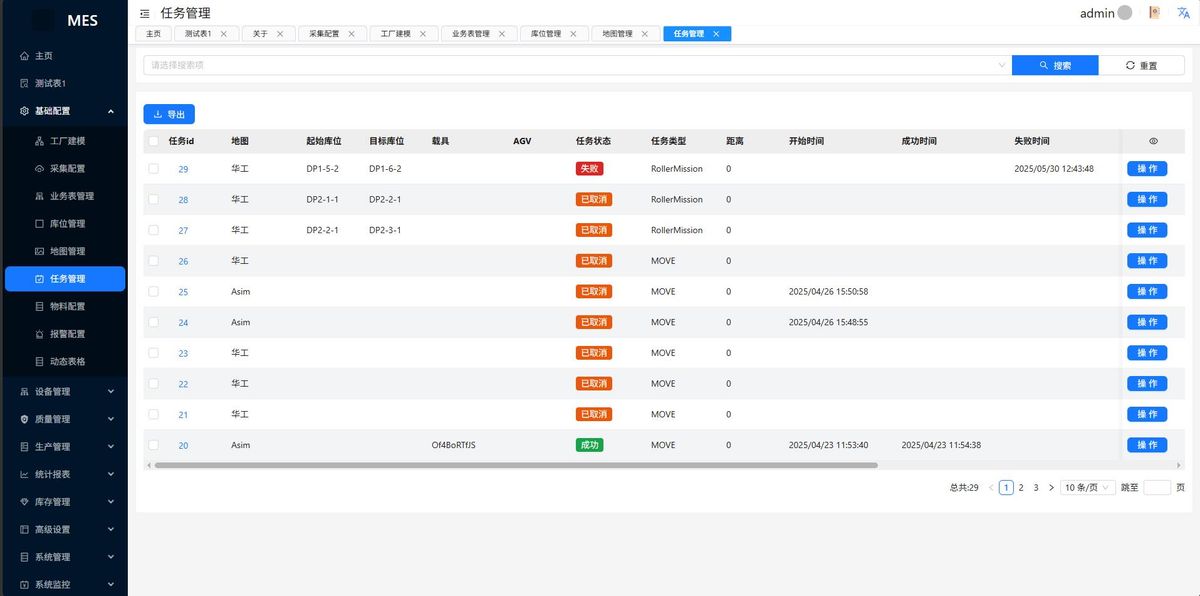Expand the 设备管理 menu group
The image size is (1200, 596).
point(64,391)
